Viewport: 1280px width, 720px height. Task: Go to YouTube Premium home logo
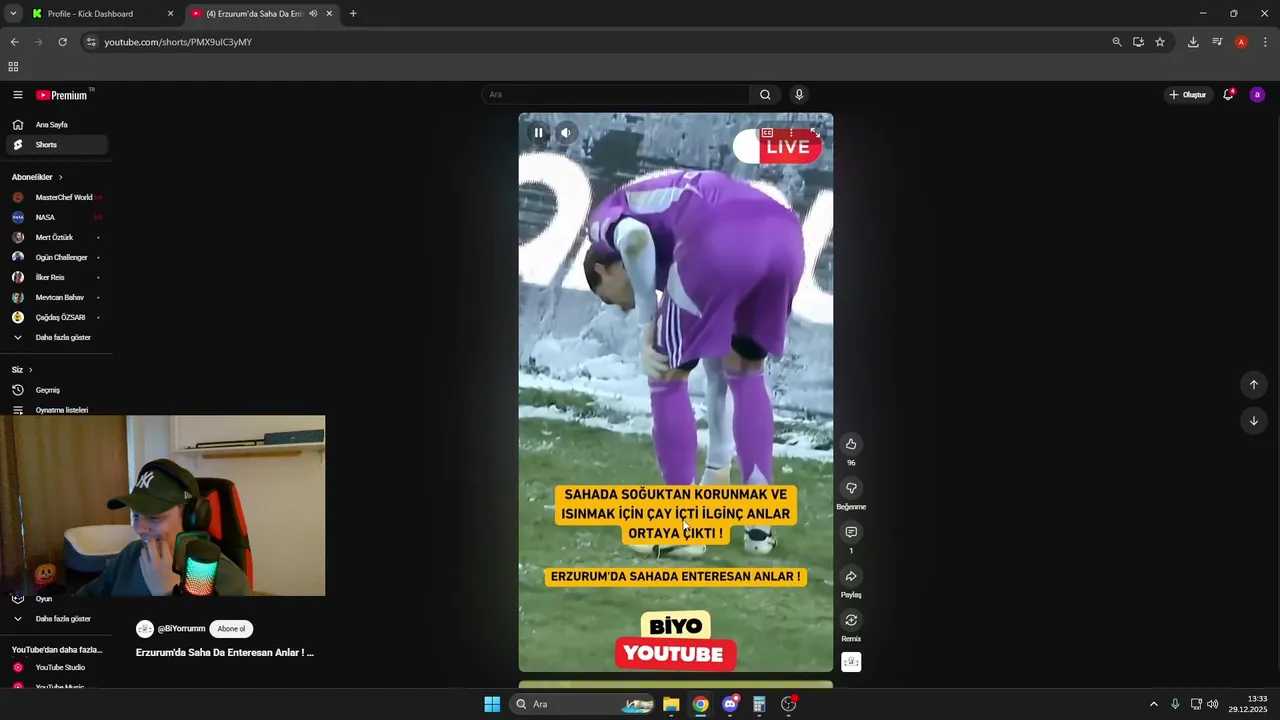(x=61, y=95)
